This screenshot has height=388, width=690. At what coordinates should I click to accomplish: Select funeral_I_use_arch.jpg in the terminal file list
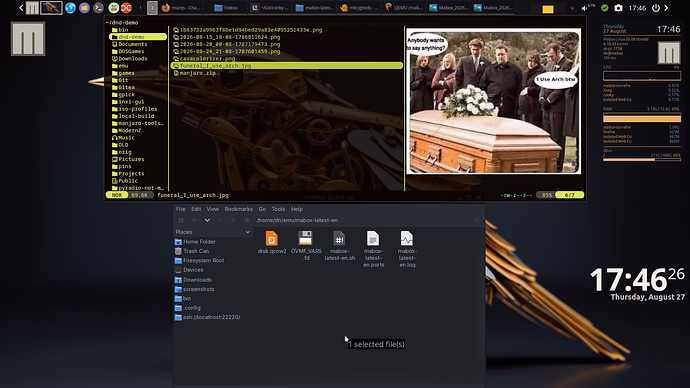click(286, 66)
